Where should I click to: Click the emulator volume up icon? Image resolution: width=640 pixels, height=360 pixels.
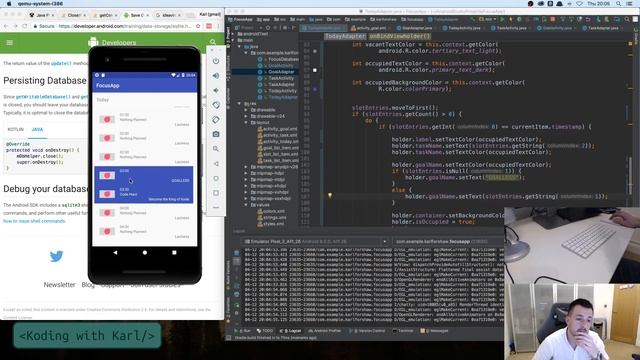click(216, 76)
